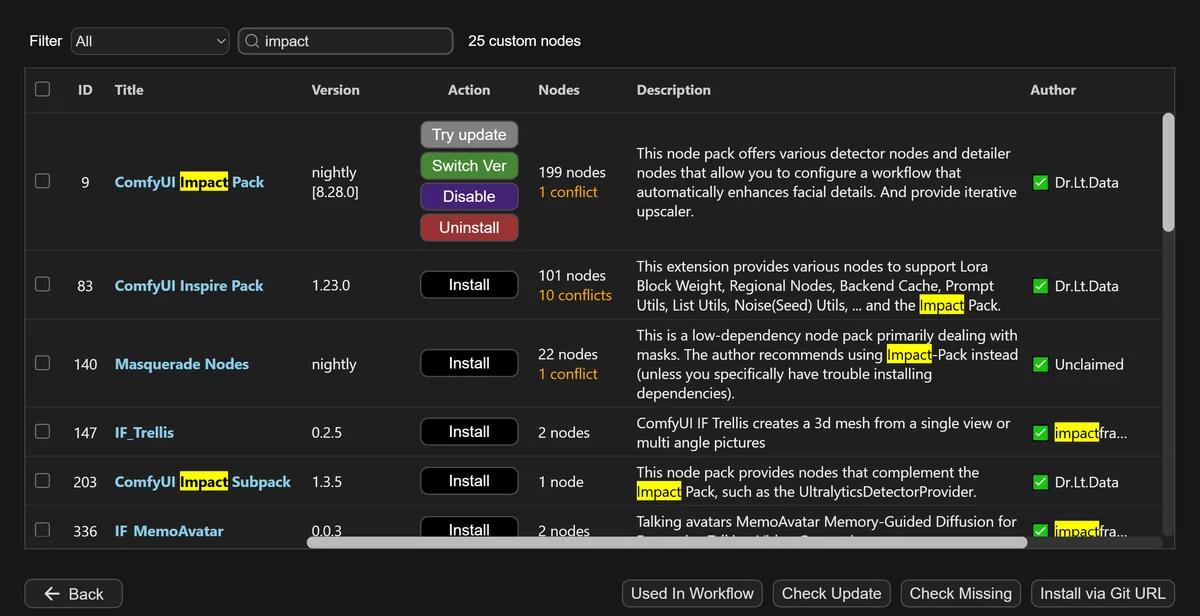1200x616 pixels.
Task: Click Install via Git URL button
Action: pos(1102,594)
